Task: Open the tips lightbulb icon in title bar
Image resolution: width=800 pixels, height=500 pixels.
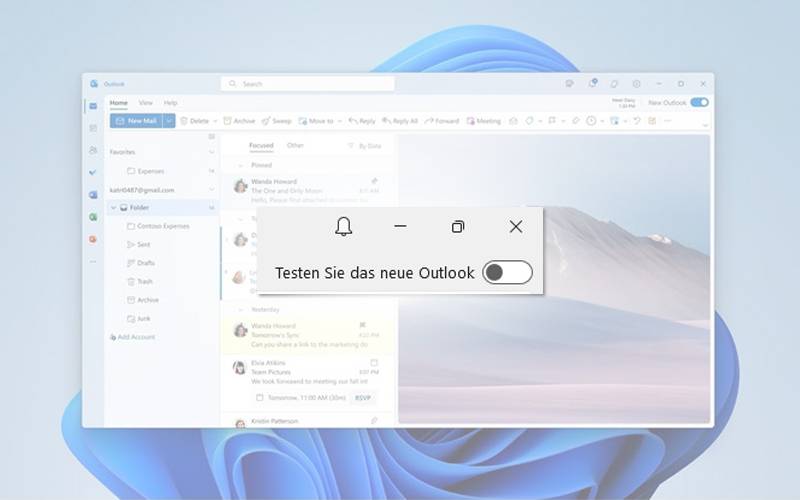Action: 614,84
